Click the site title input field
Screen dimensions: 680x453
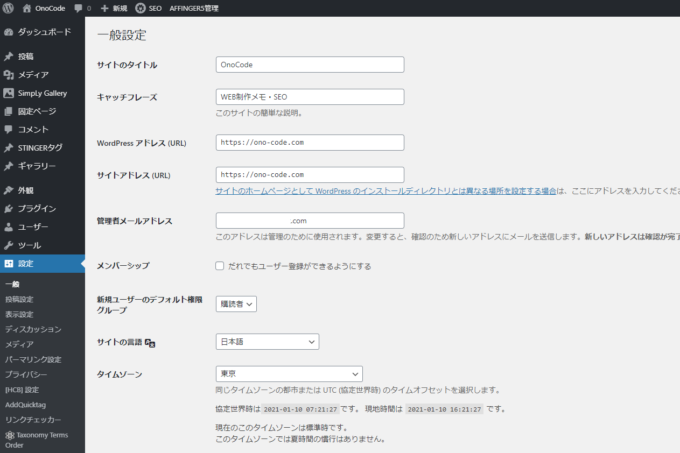pyautogui.click(x=309, y=65)
